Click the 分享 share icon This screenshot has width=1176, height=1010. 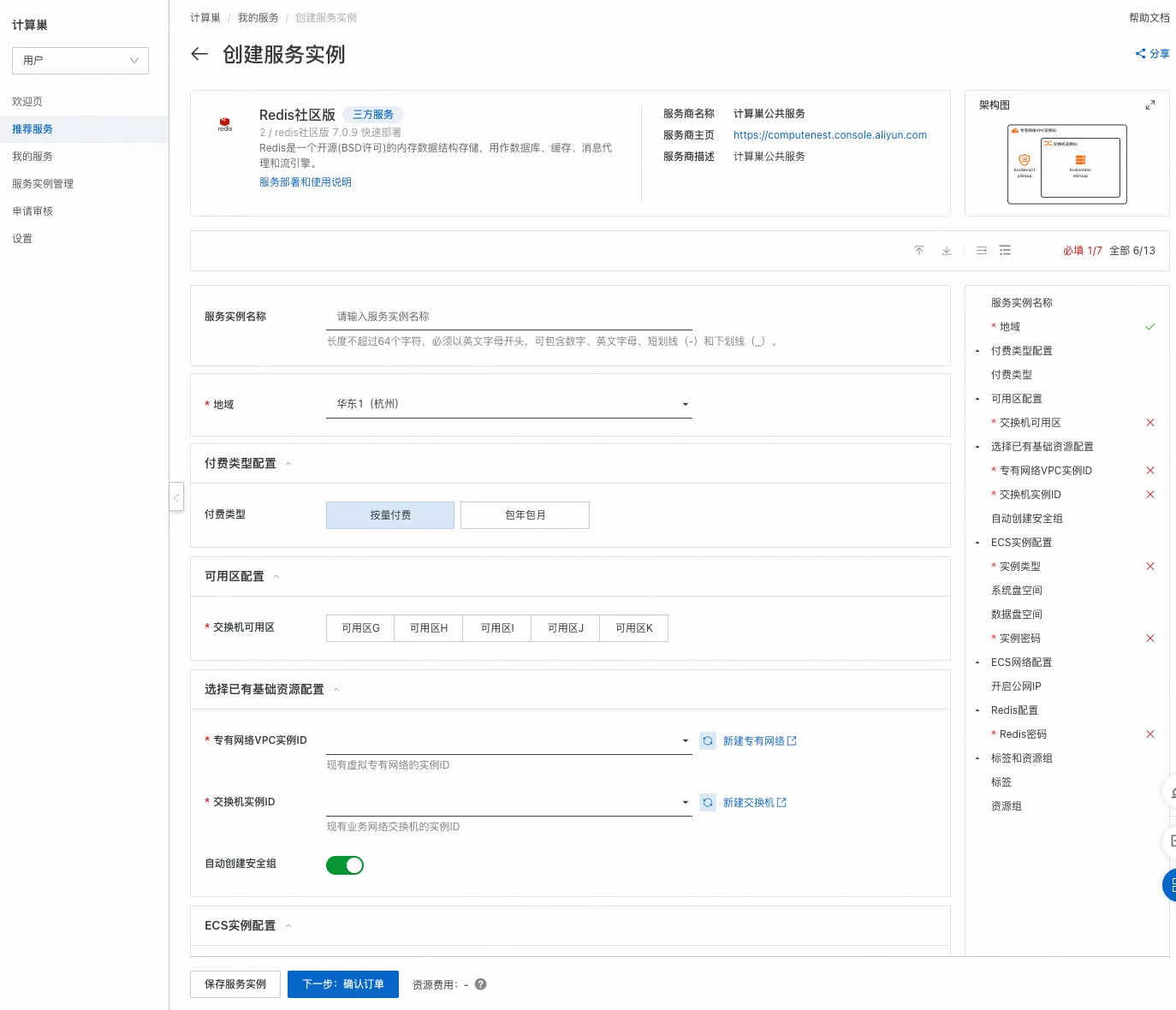click(1140, 54)
